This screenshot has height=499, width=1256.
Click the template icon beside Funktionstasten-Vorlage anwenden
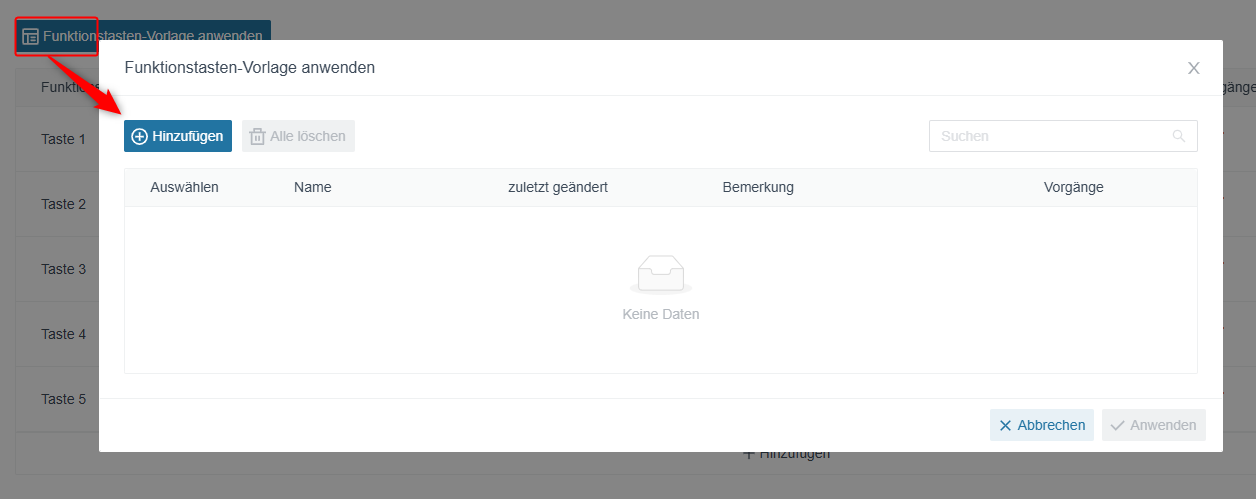click(x=31, y=36)
